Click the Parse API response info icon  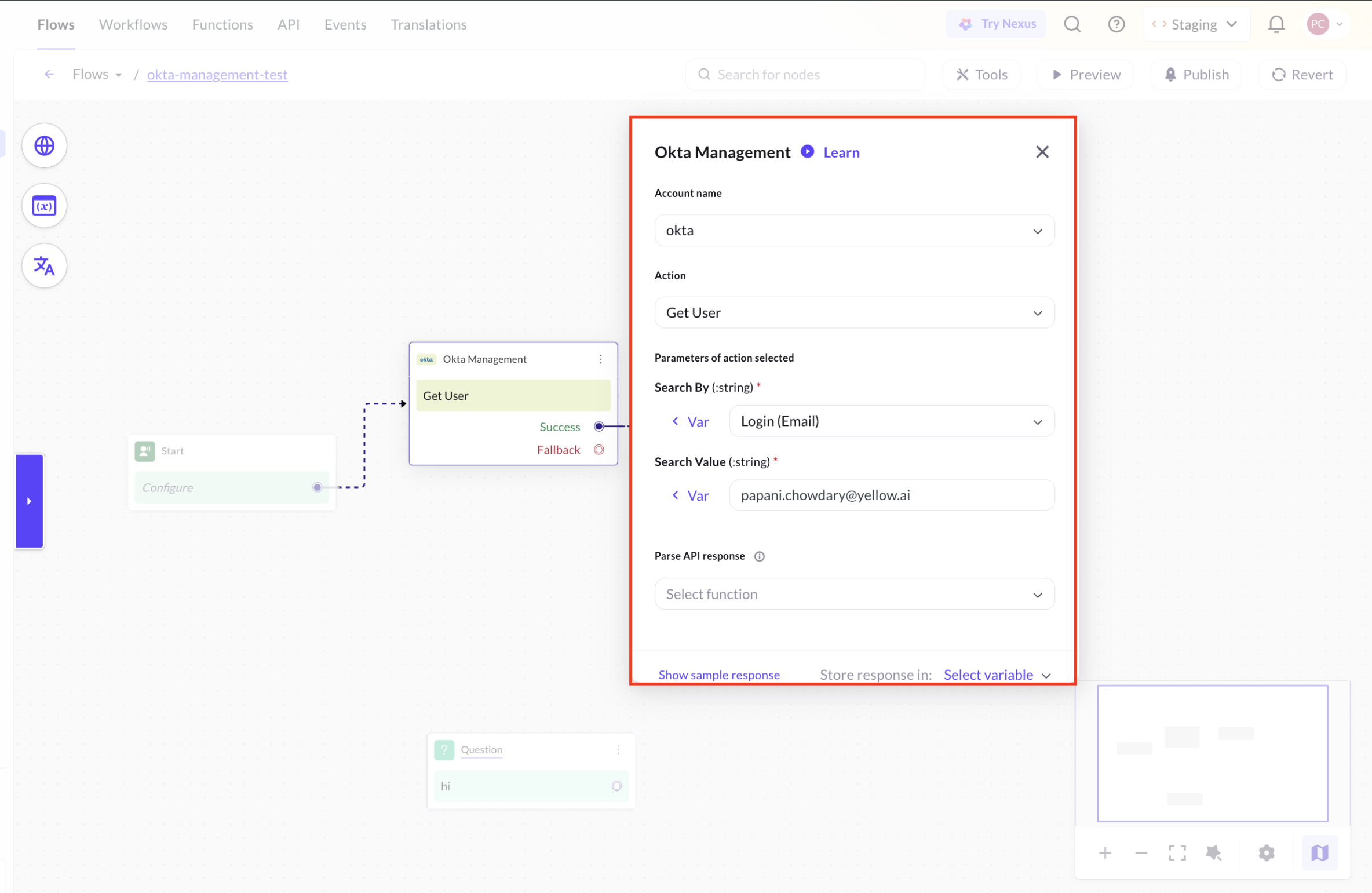click(759, 556)
